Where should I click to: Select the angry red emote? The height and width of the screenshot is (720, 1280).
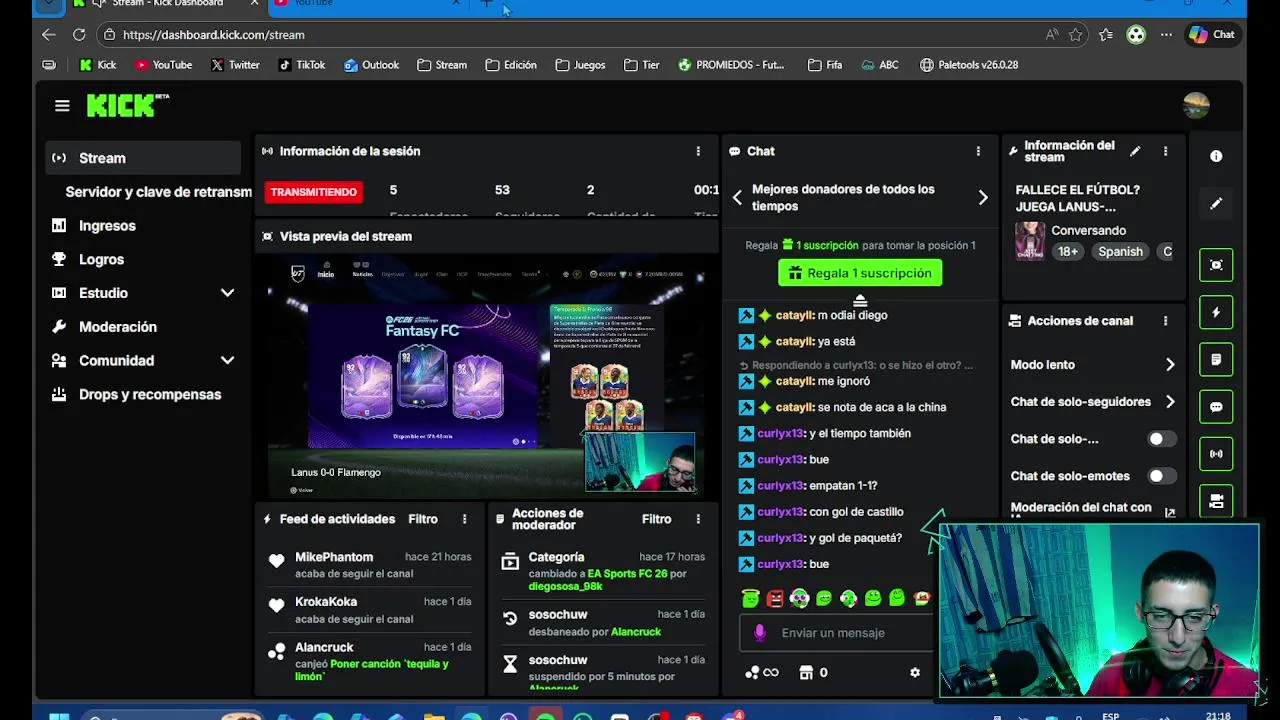pyautogui.click(x=775, y=598)
